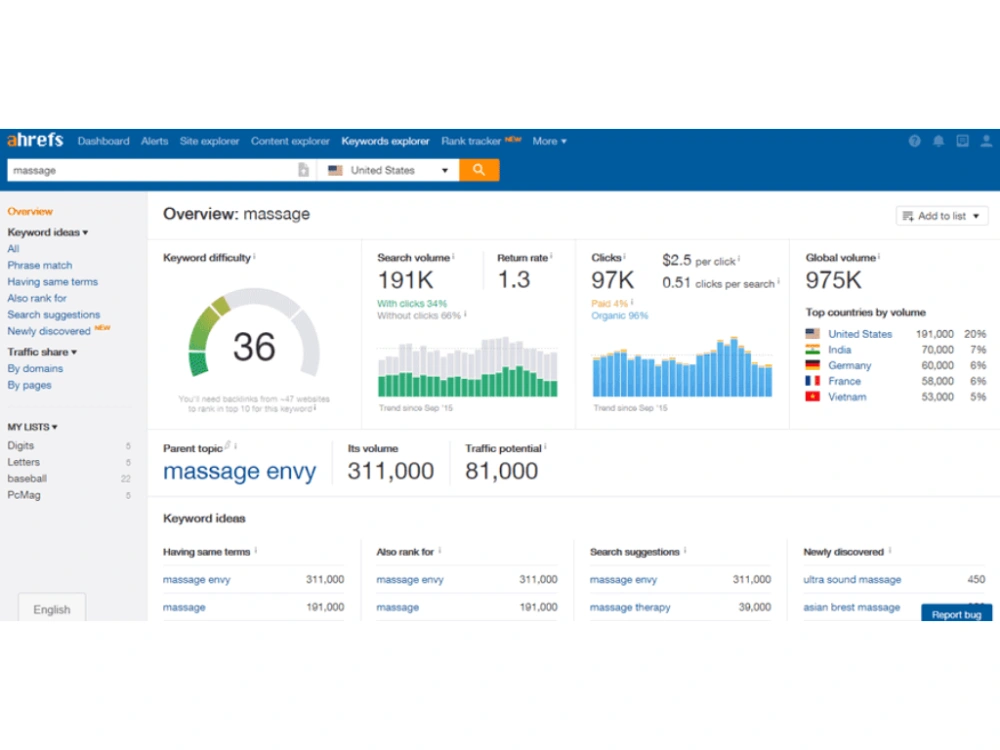Open the massage therapy search suggestion
This screenshot has width=1000, height=750.
coord(630,607)
